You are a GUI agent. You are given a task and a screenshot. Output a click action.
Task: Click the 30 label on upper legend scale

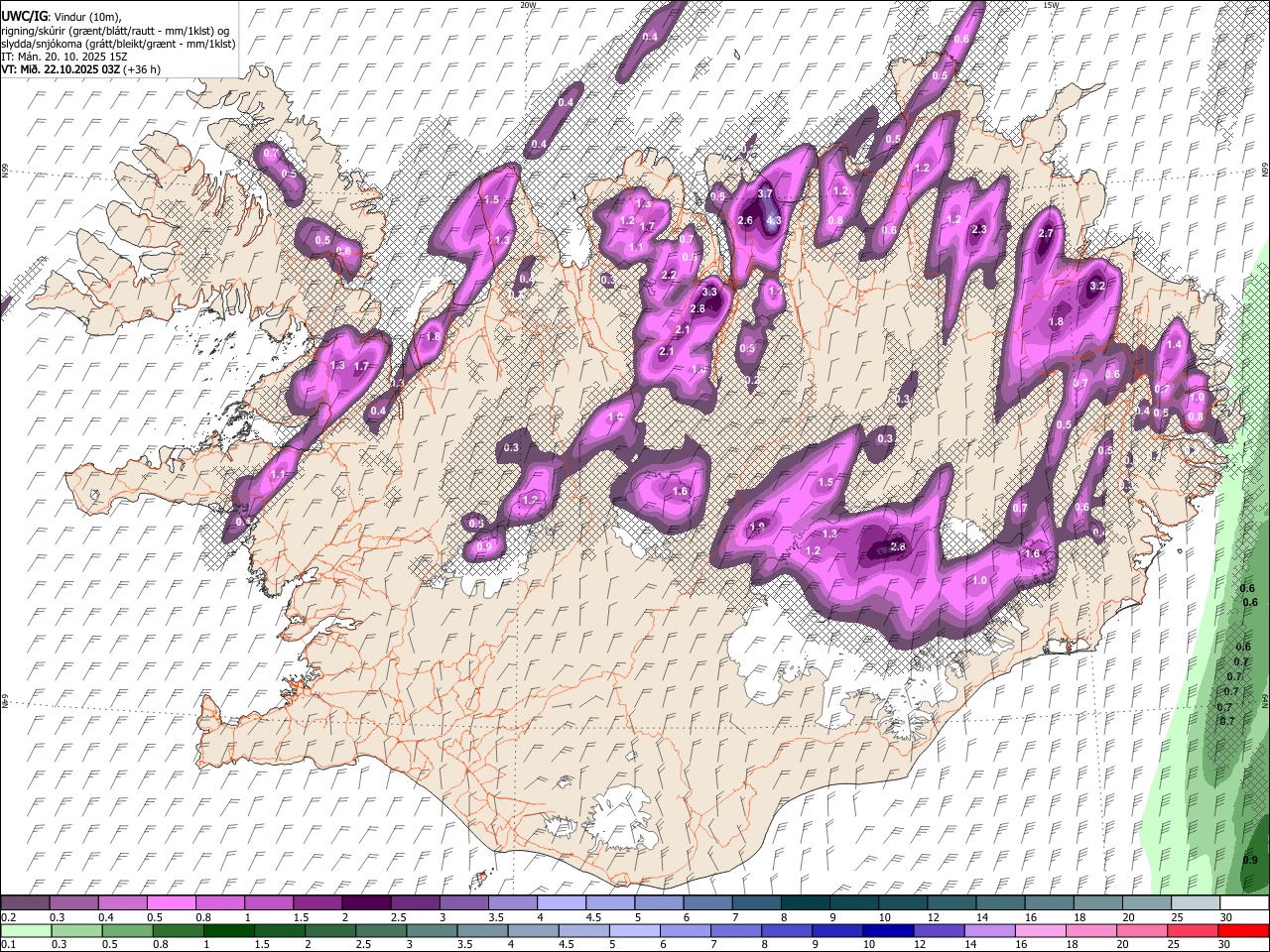(1226, 917)
